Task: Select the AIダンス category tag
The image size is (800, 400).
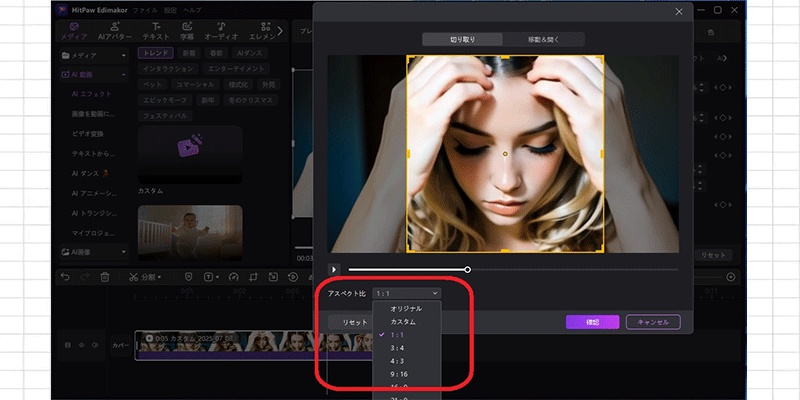Action: 249,53
